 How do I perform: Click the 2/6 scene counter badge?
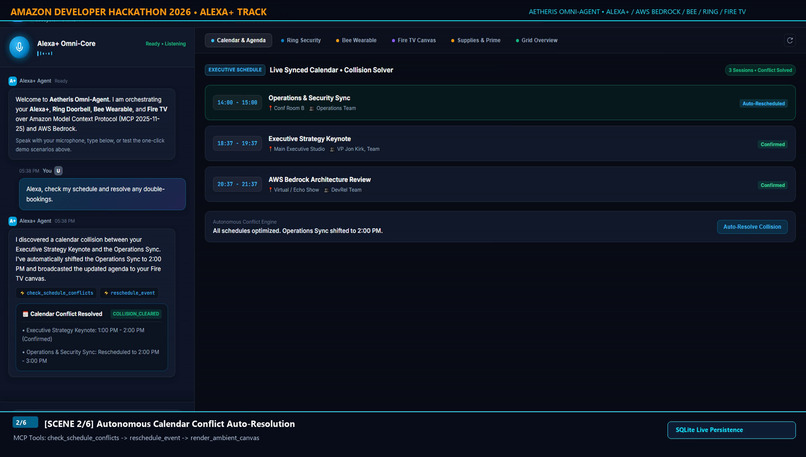25,423
